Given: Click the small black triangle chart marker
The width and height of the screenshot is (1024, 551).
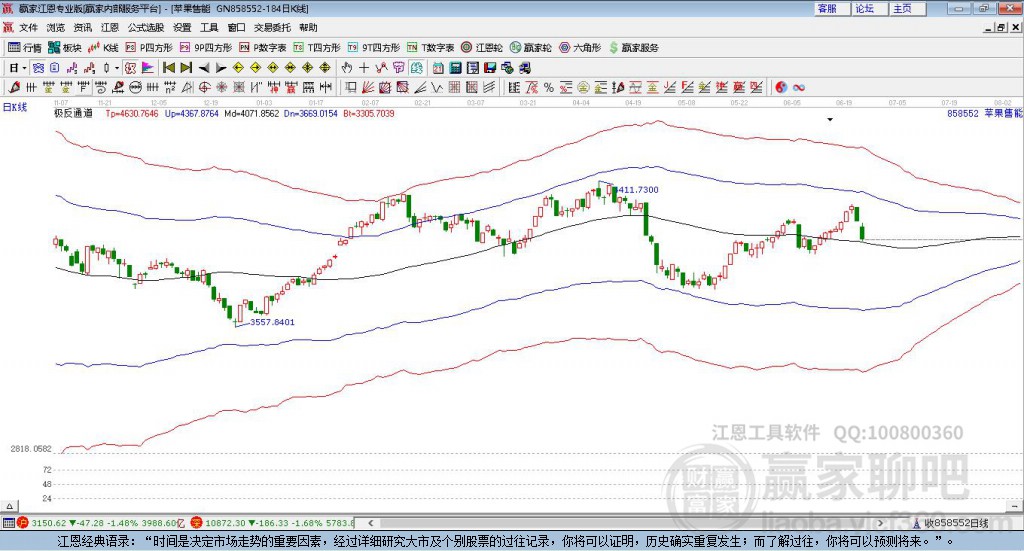Looking at the screenshot, I should [x=830, y=119].
